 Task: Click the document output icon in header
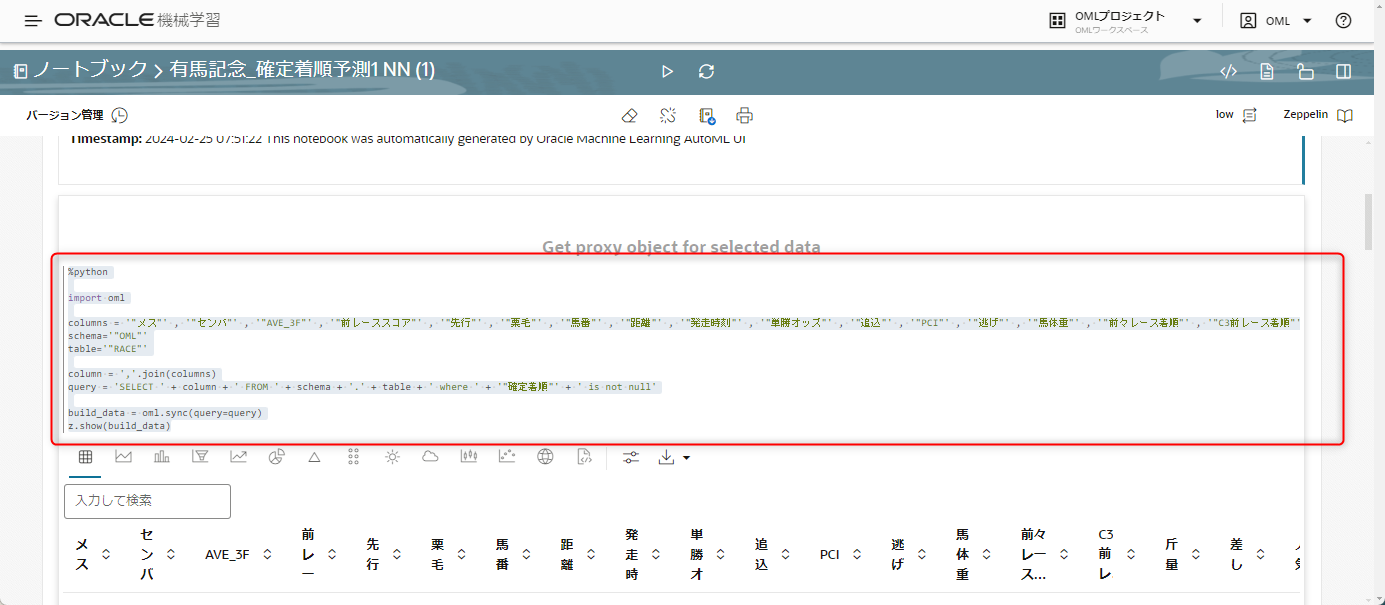[1267, 71]
